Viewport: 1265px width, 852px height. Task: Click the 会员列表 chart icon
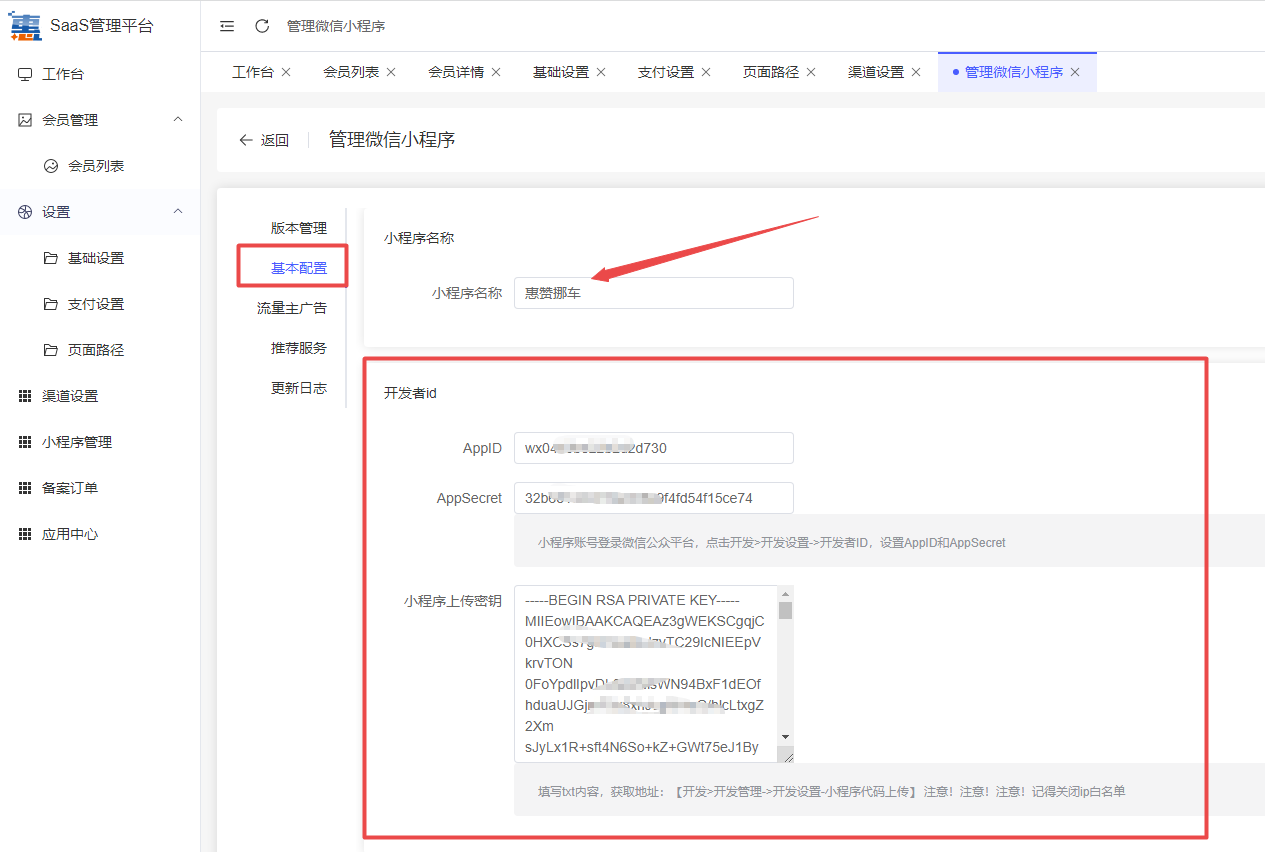[51, 166]
